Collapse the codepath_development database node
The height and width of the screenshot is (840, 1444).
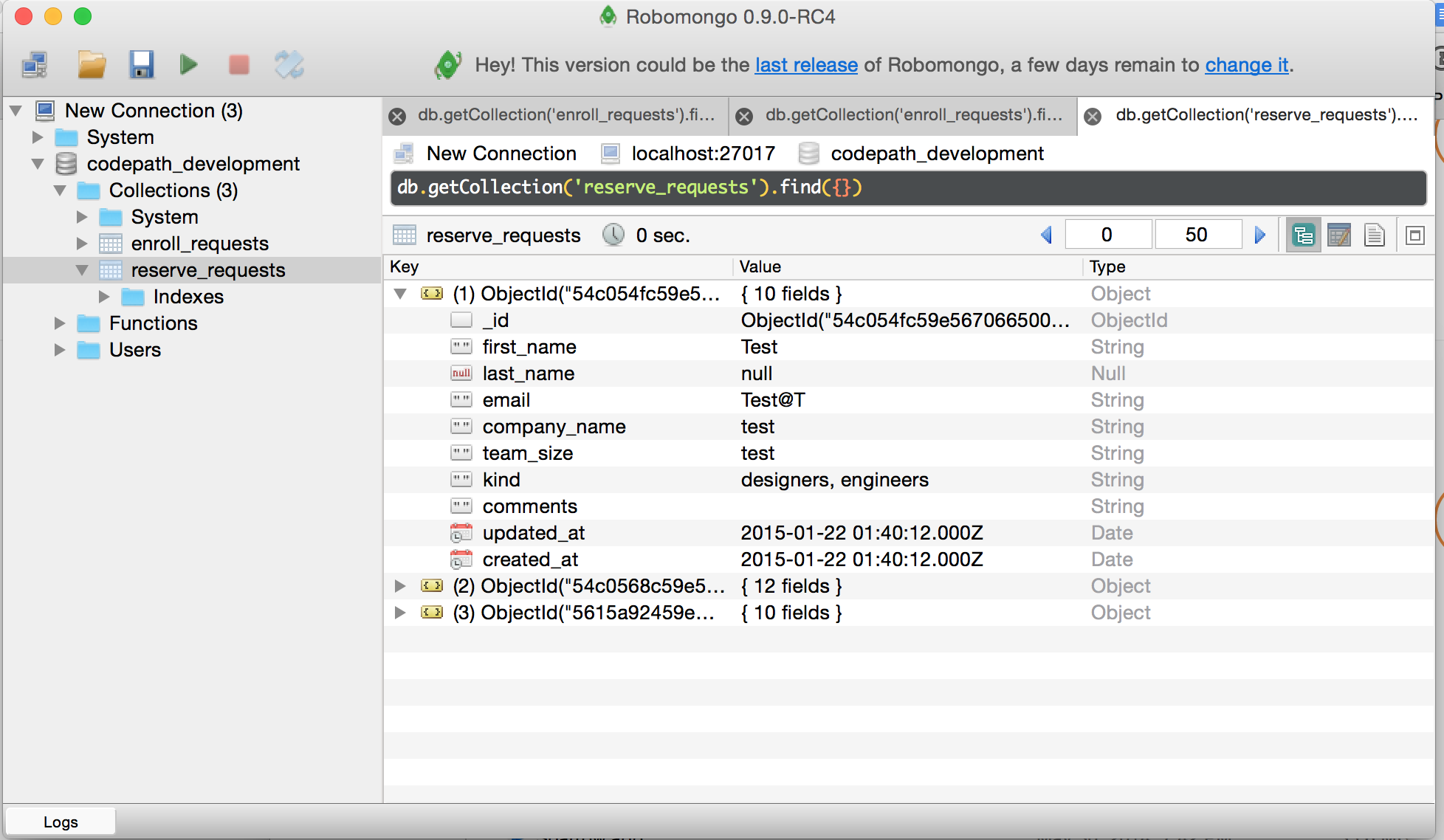coord(38,164)
